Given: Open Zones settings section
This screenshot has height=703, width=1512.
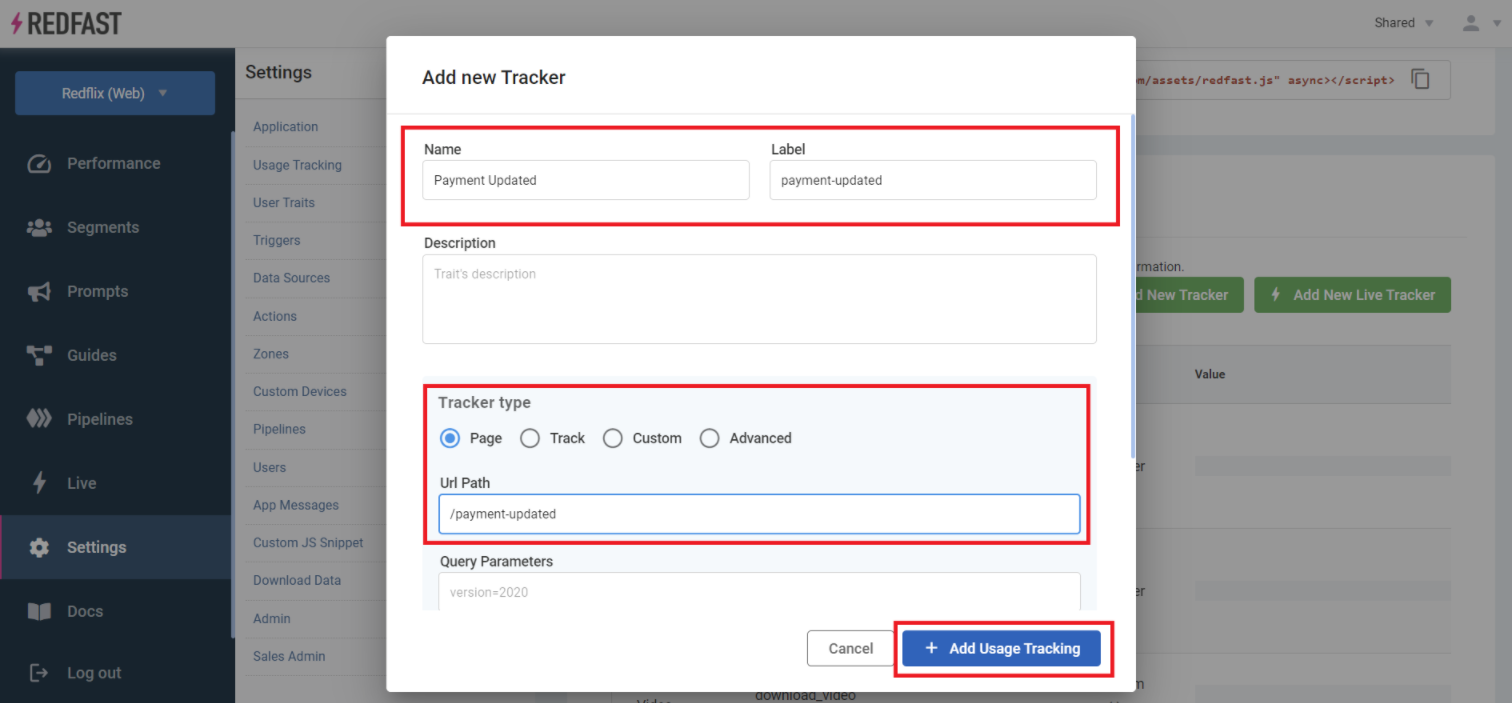Looking at the screenshot, I should click(x=271, y=354).
